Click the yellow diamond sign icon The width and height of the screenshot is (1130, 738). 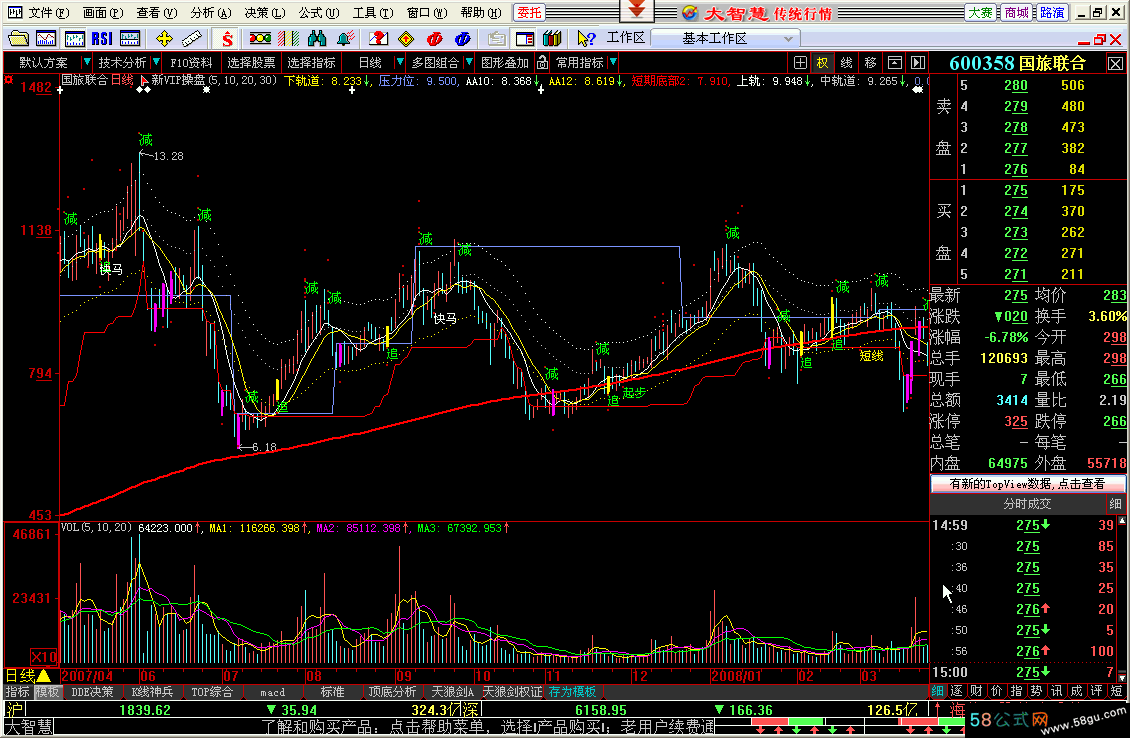pos(406,38)
